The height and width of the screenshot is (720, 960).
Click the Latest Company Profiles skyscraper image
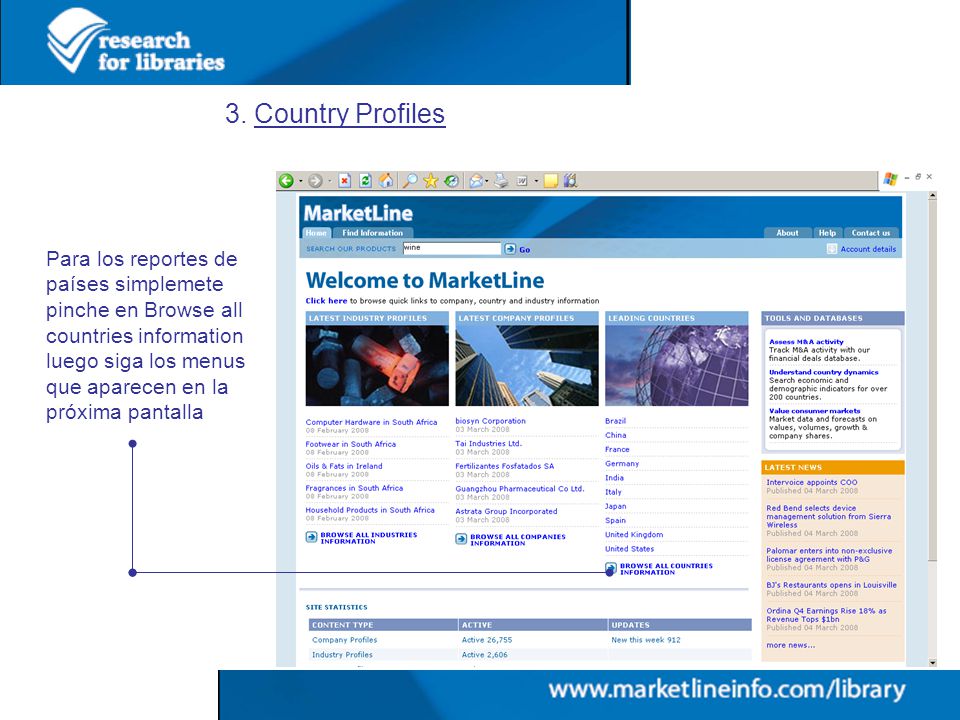tap(527, 366)
